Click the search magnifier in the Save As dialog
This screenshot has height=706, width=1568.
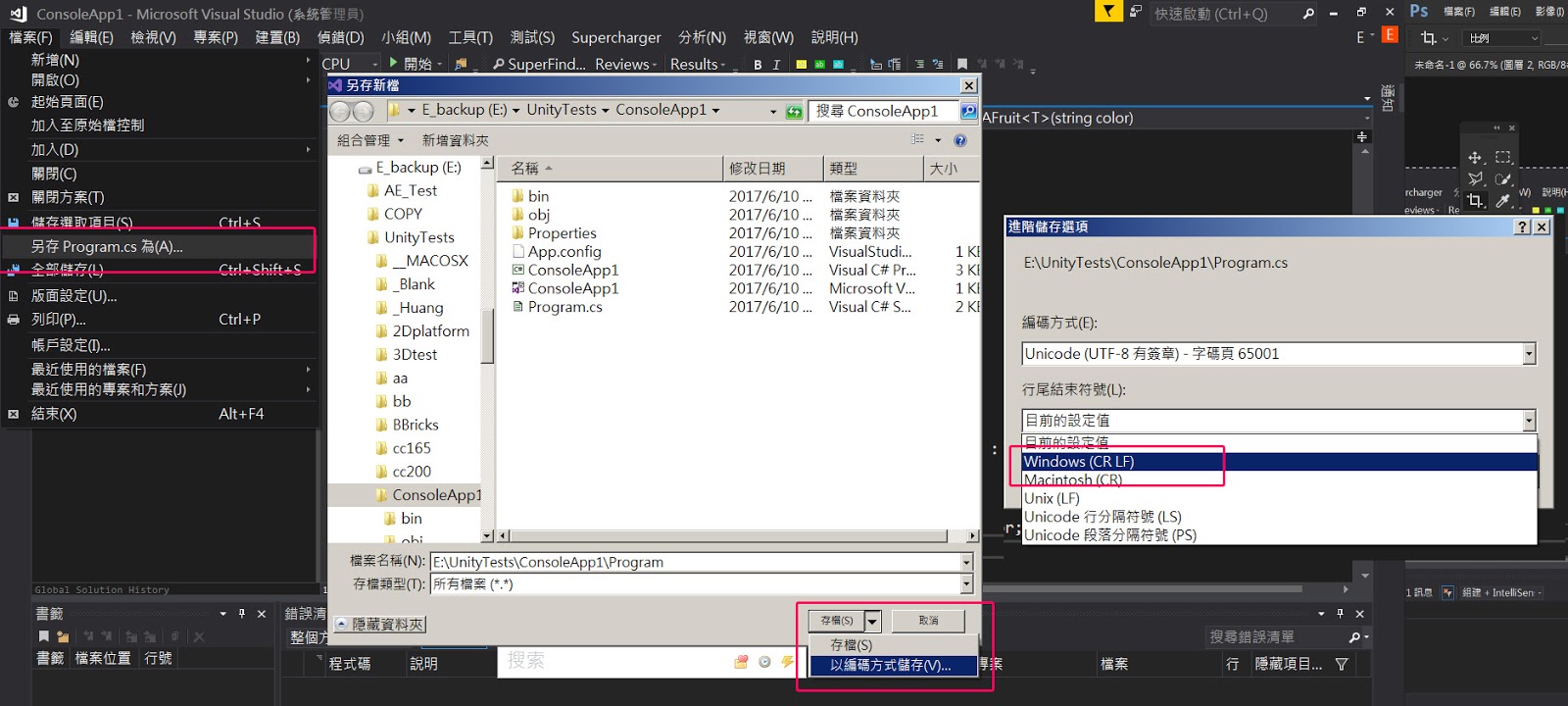pyautogui.click(x=968, y=111)
